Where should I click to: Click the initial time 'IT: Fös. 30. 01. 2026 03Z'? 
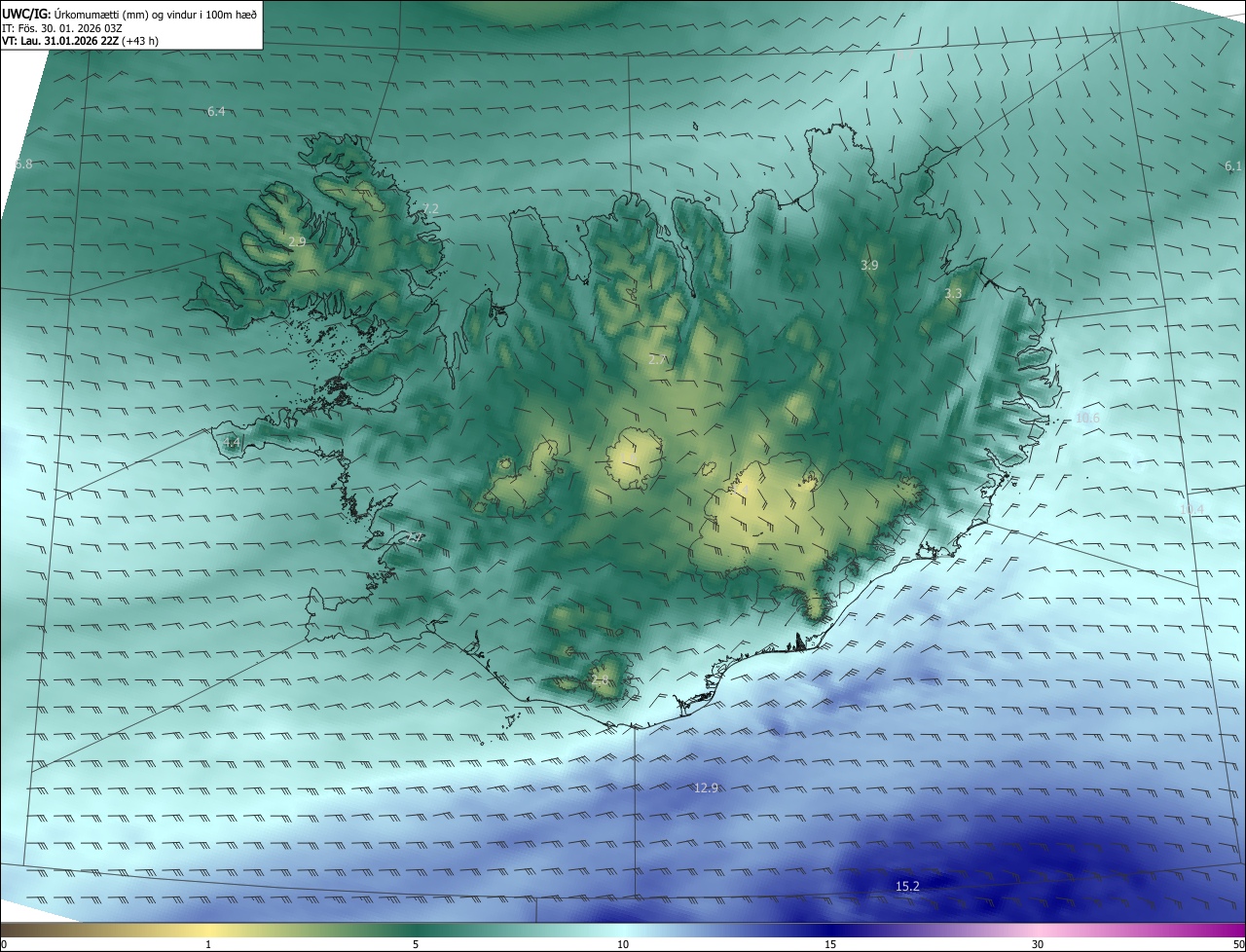[61, 28]
